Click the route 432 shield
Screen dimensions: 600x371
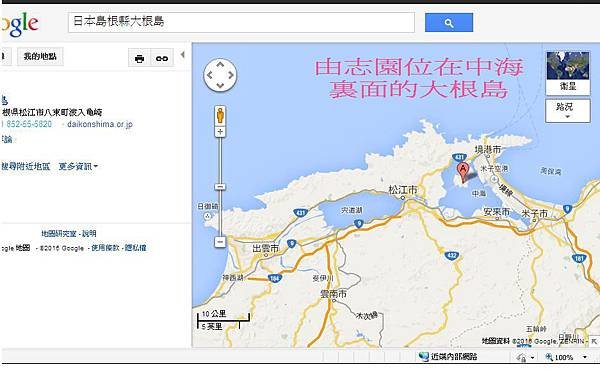tap(452, 255)
